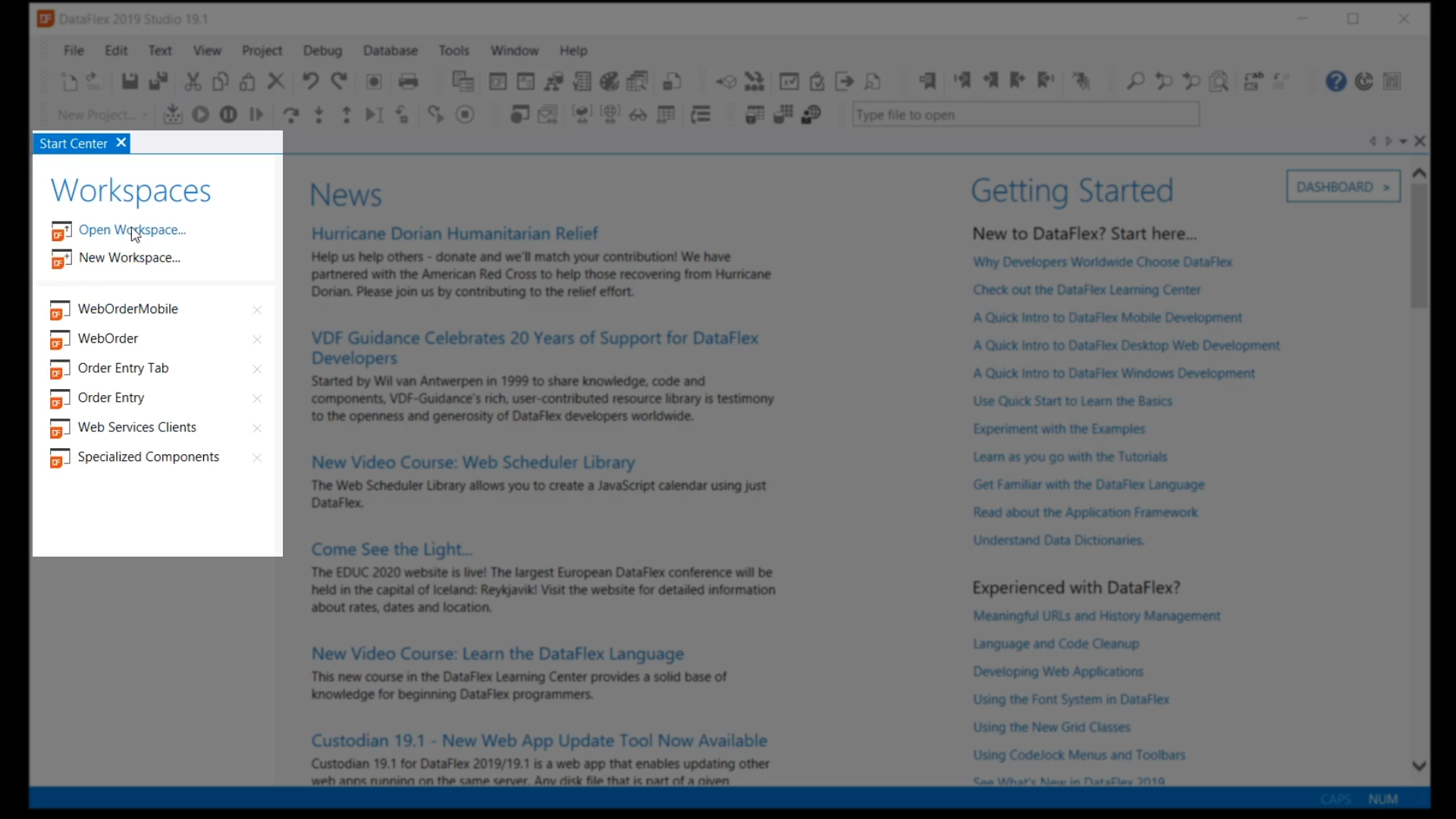Click the Step Over debug icon
The height and width of the screenshot is (819, 1456).
pyautogui.click(x=290, y=115)
